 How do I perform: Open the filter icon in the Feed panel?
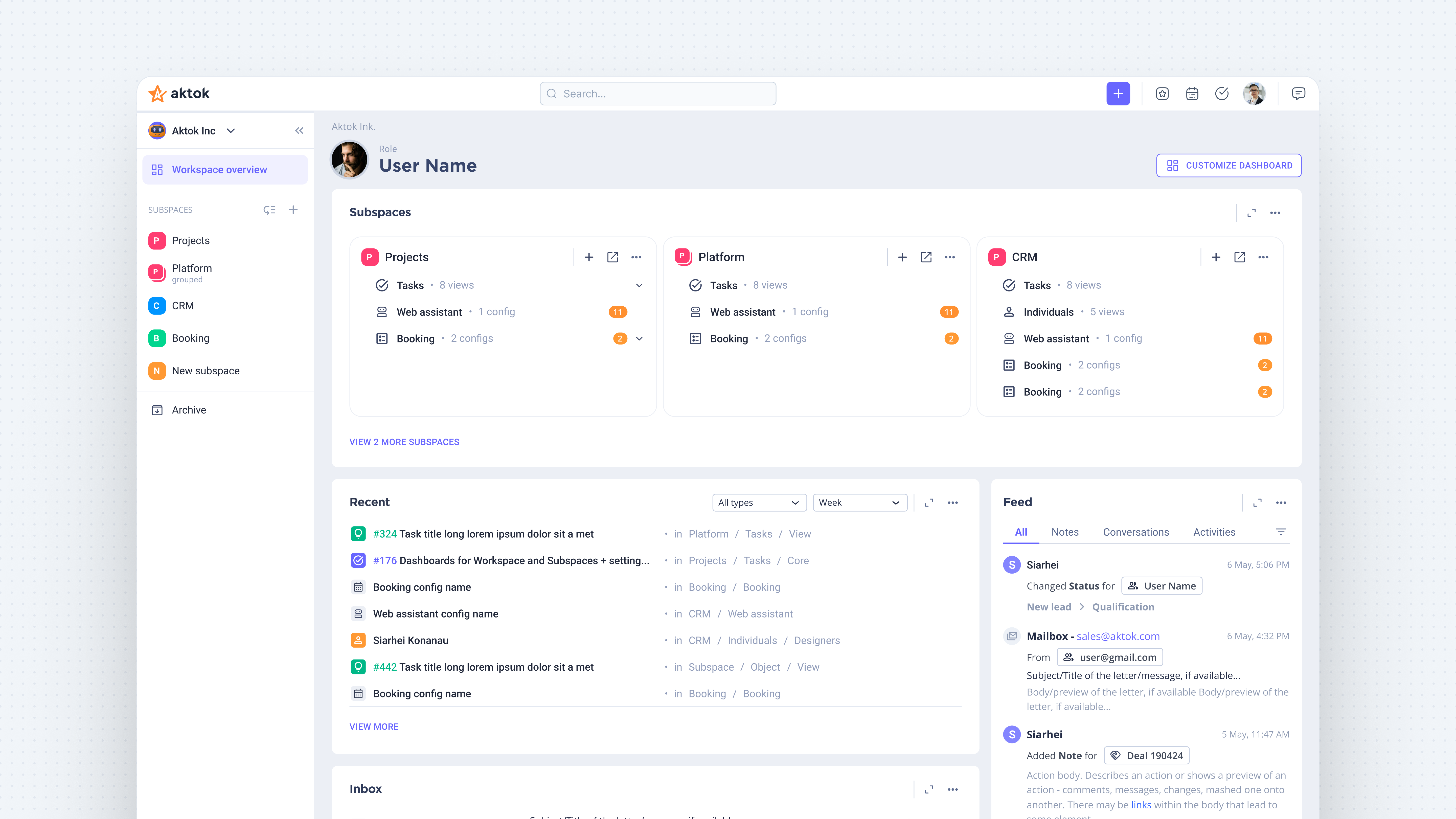coord(1281,532)
